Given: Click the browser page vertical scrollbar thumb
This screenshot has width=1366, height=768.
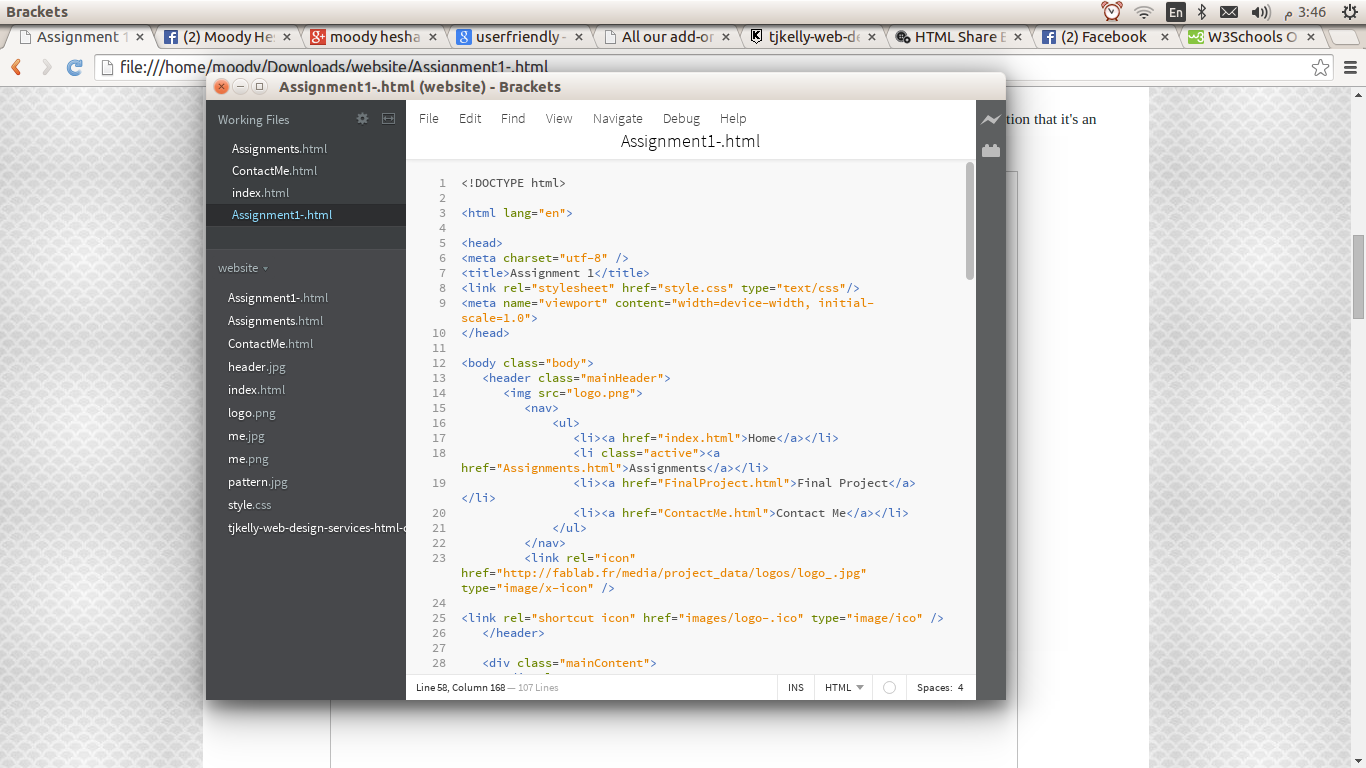Looking at the screenshot, I should click(x=1358, y=277).
